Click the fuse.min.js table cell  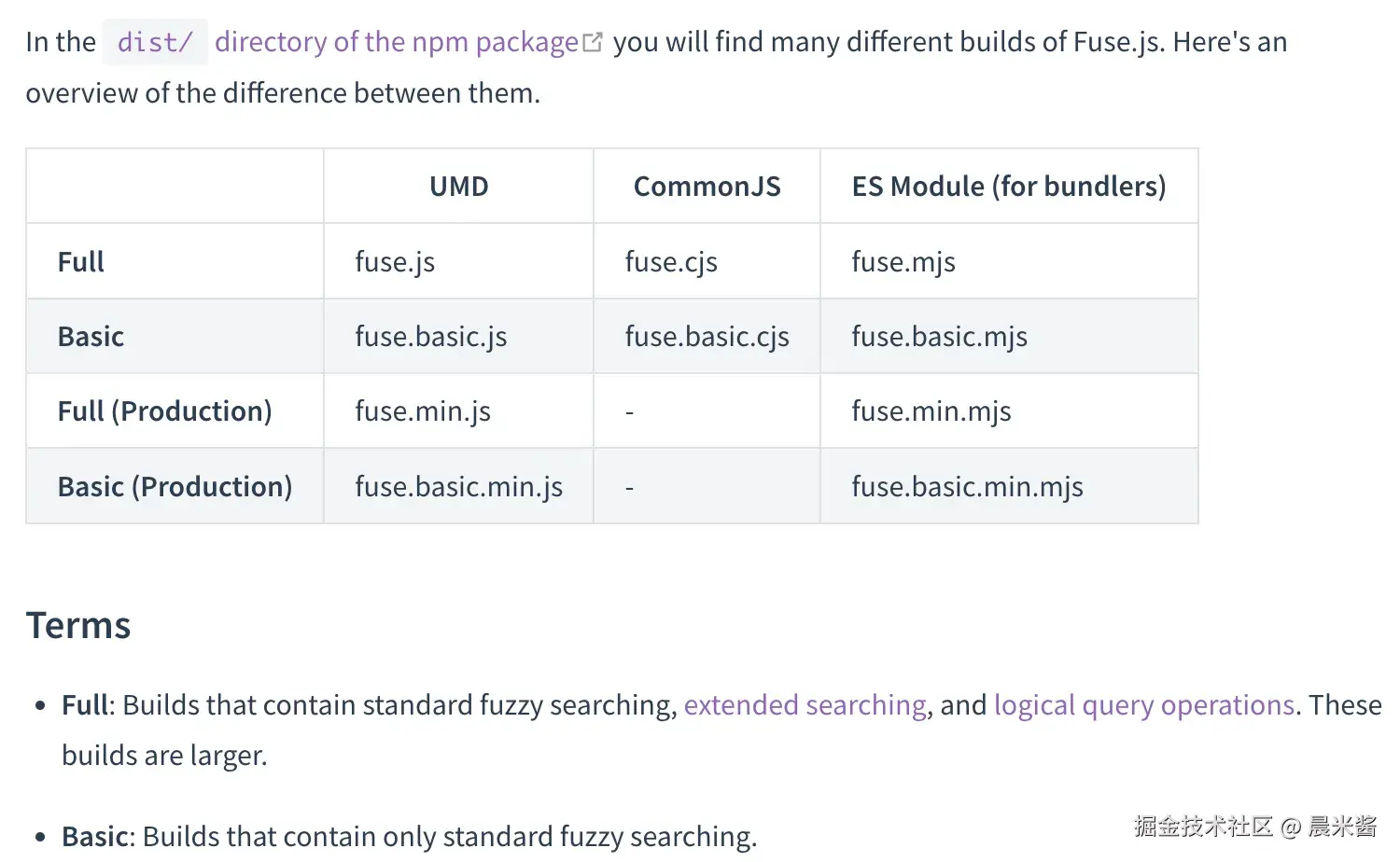tap(422, 411)
